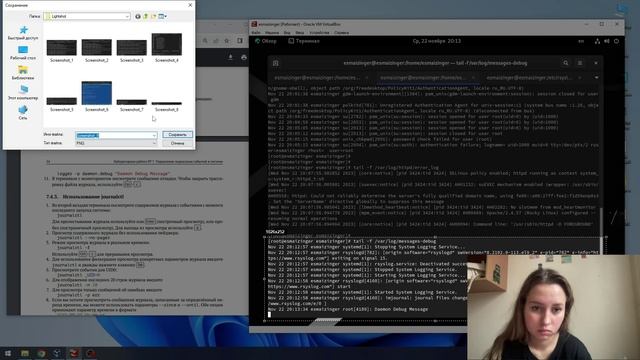The height and width of the screenshot is (360, 640).
Task: Click the fifth taskbar icon (red)
Action: [x=74, y=353]
